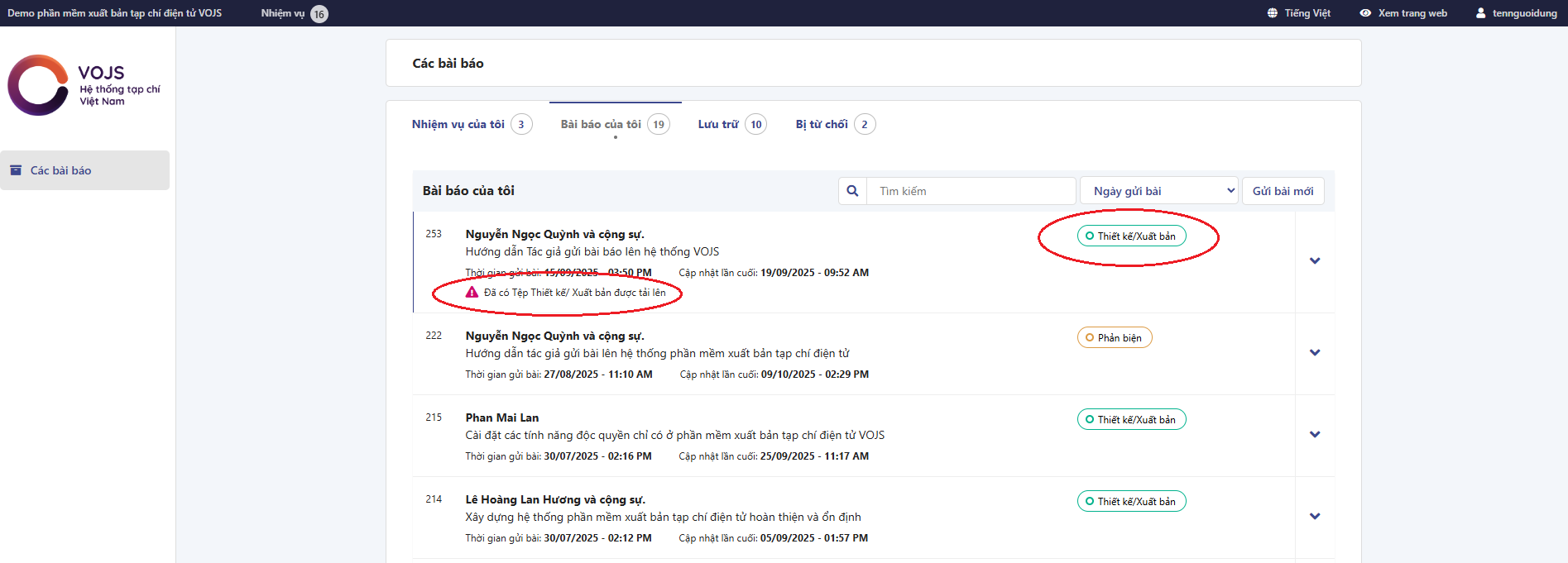
Task: Click the eye icon for Xem trang web
Action: (x=1365, y=13)
